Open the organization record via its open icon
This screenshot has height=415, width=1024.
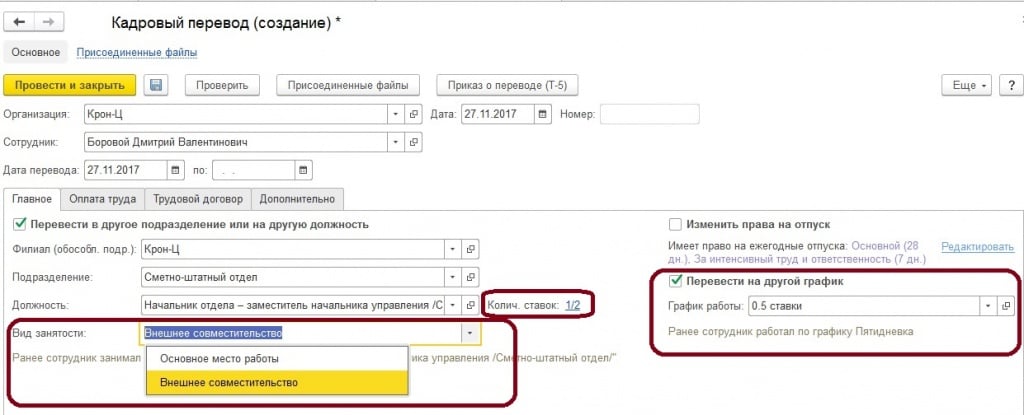tap(414, 114)
